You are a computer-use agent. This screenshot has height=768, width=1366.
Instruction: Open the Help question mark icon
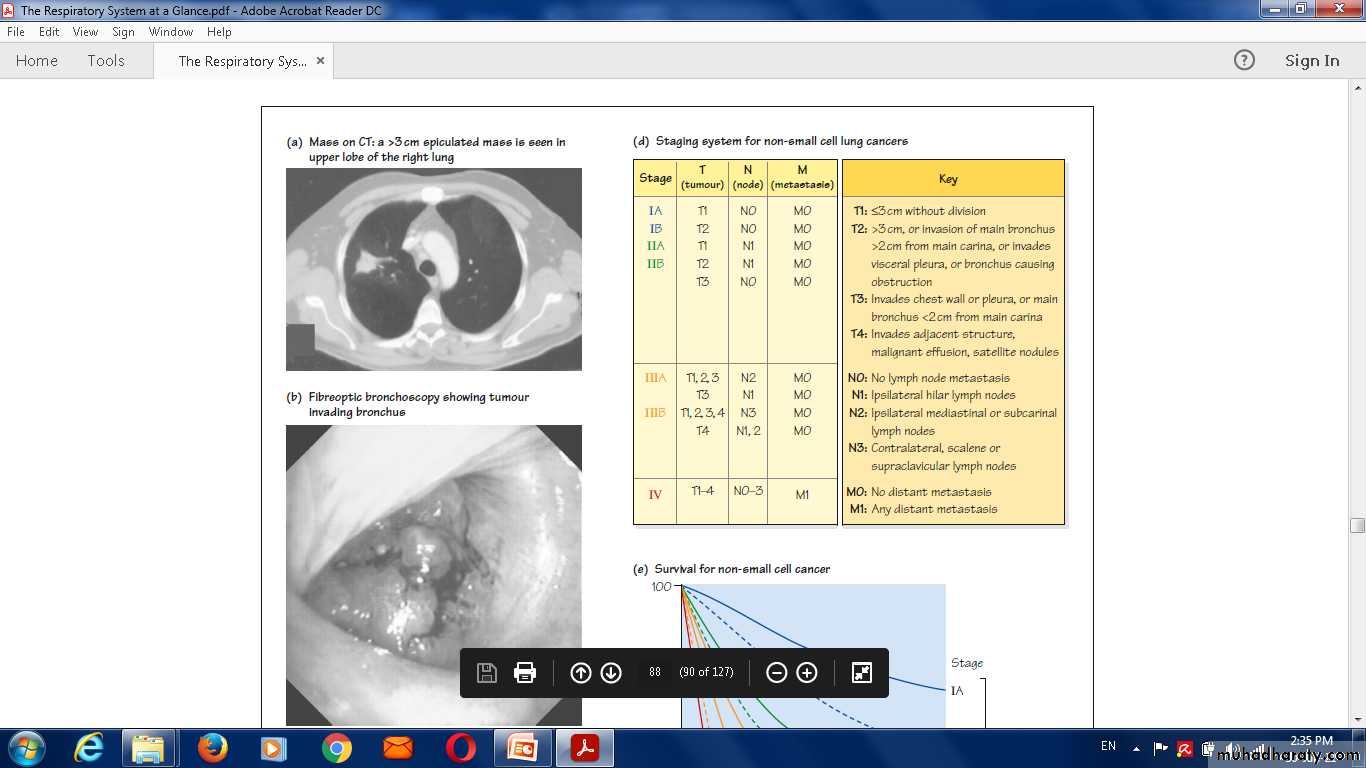coord(1244,60)
